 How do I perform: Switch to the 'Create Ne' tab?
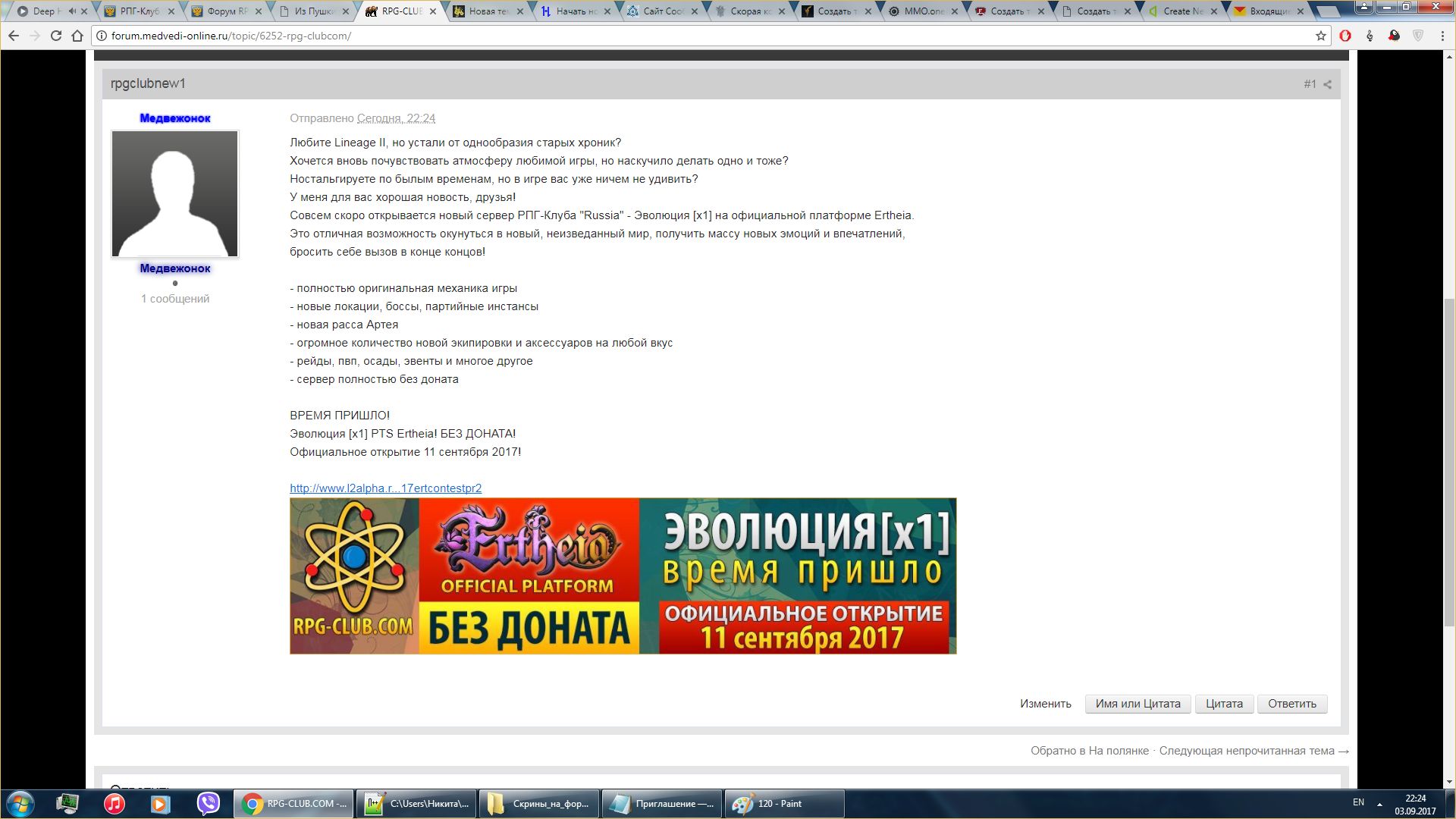[1183, 11]
